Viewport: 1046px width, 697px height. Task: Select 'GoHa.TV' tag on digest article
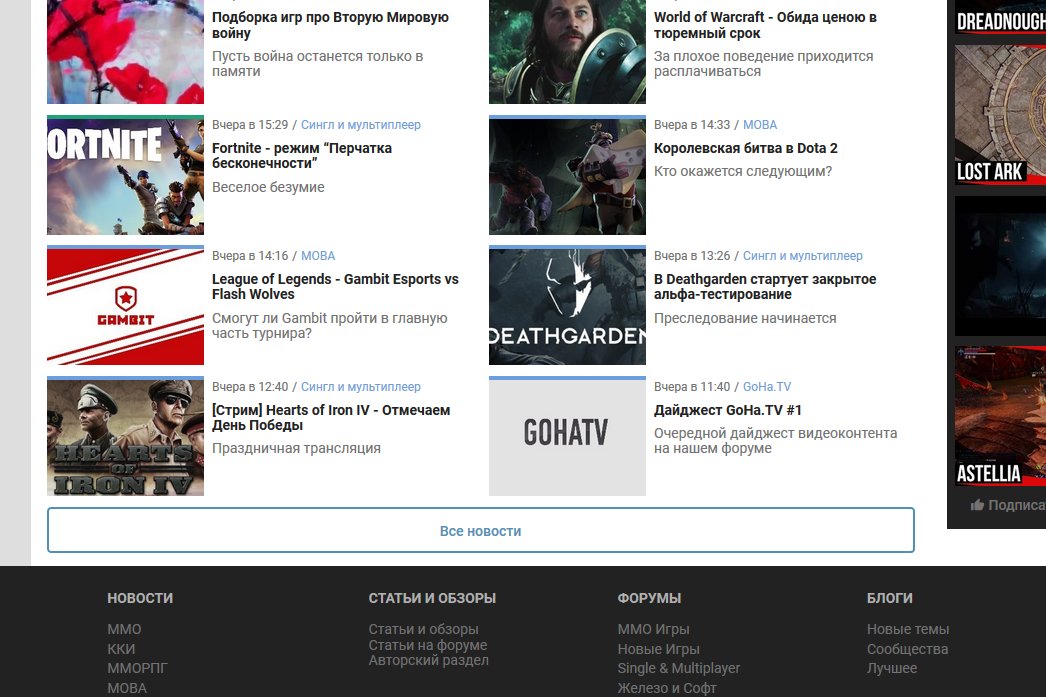pyautogui.click(x=767, y=386)
